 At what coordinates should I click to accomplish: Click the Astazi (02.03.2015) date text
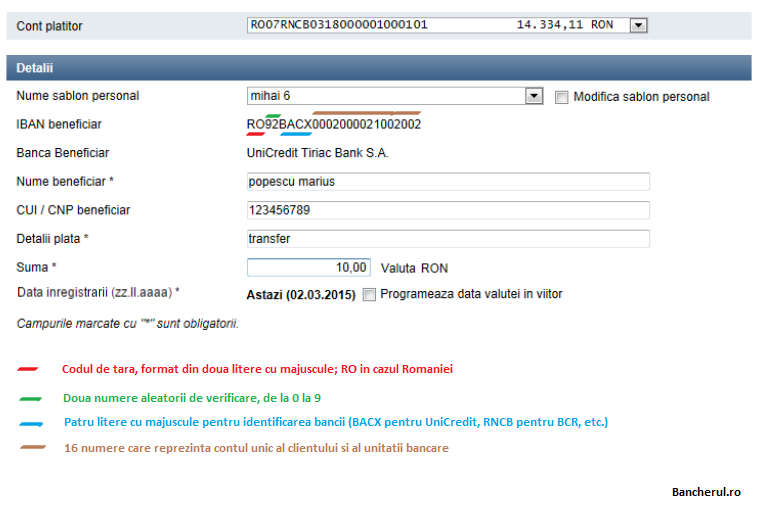[x=301, y=295]
